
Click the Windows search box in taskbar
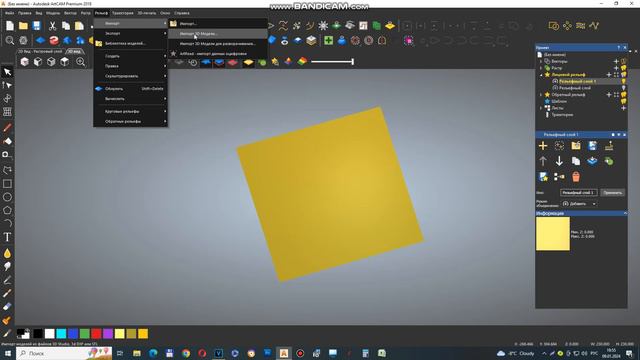pos(64,353)
